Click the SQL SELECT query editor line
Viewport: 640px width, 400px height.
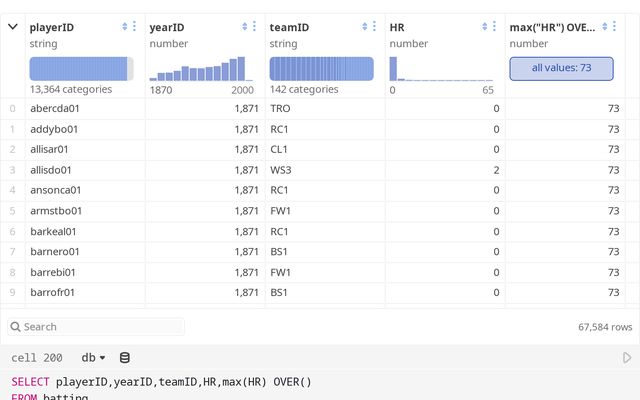[x=160, y=381]
